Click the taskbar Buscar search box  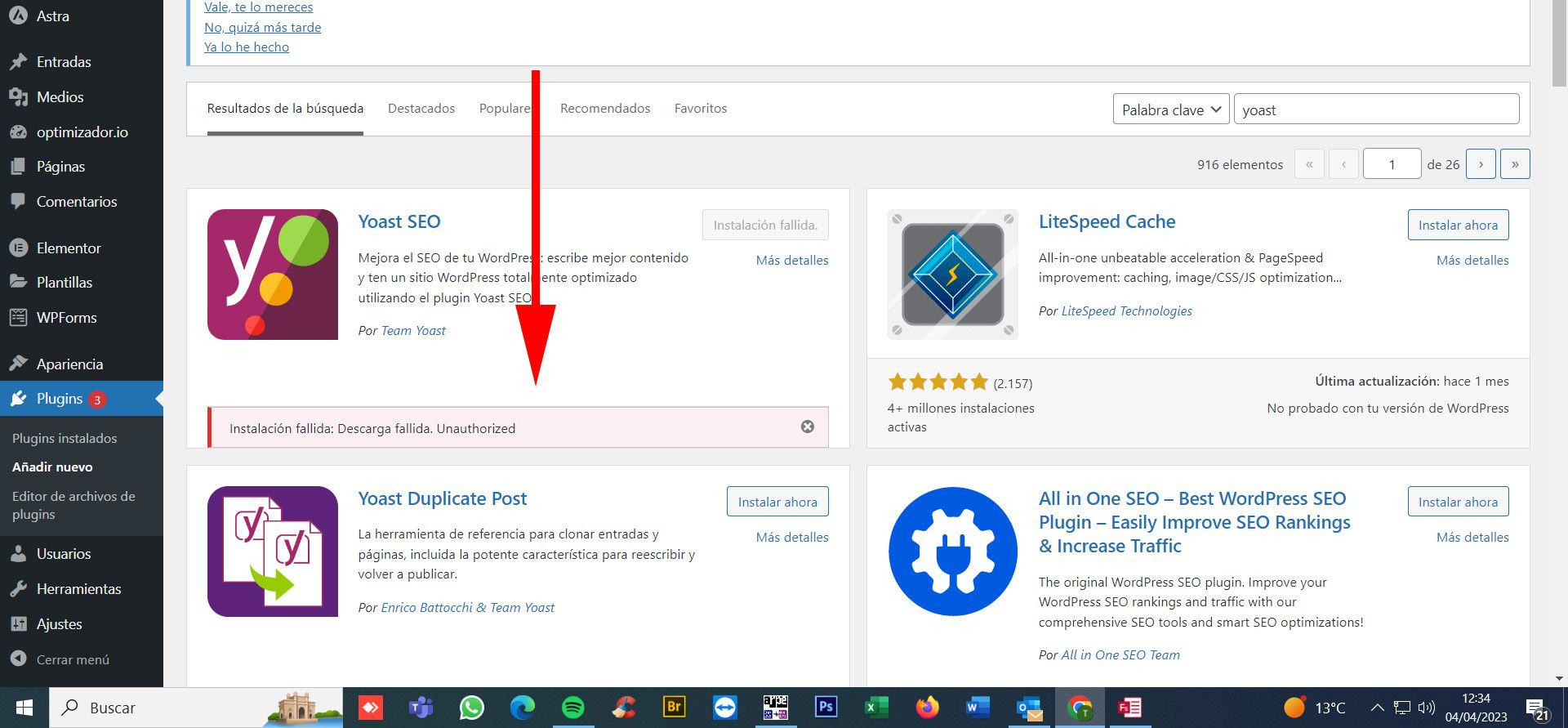click(x=196, y=708)
